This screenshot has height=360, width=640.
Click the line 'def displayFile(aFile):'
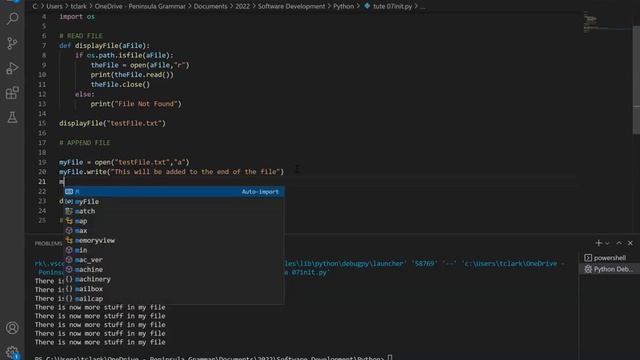[x=104, y=46]
